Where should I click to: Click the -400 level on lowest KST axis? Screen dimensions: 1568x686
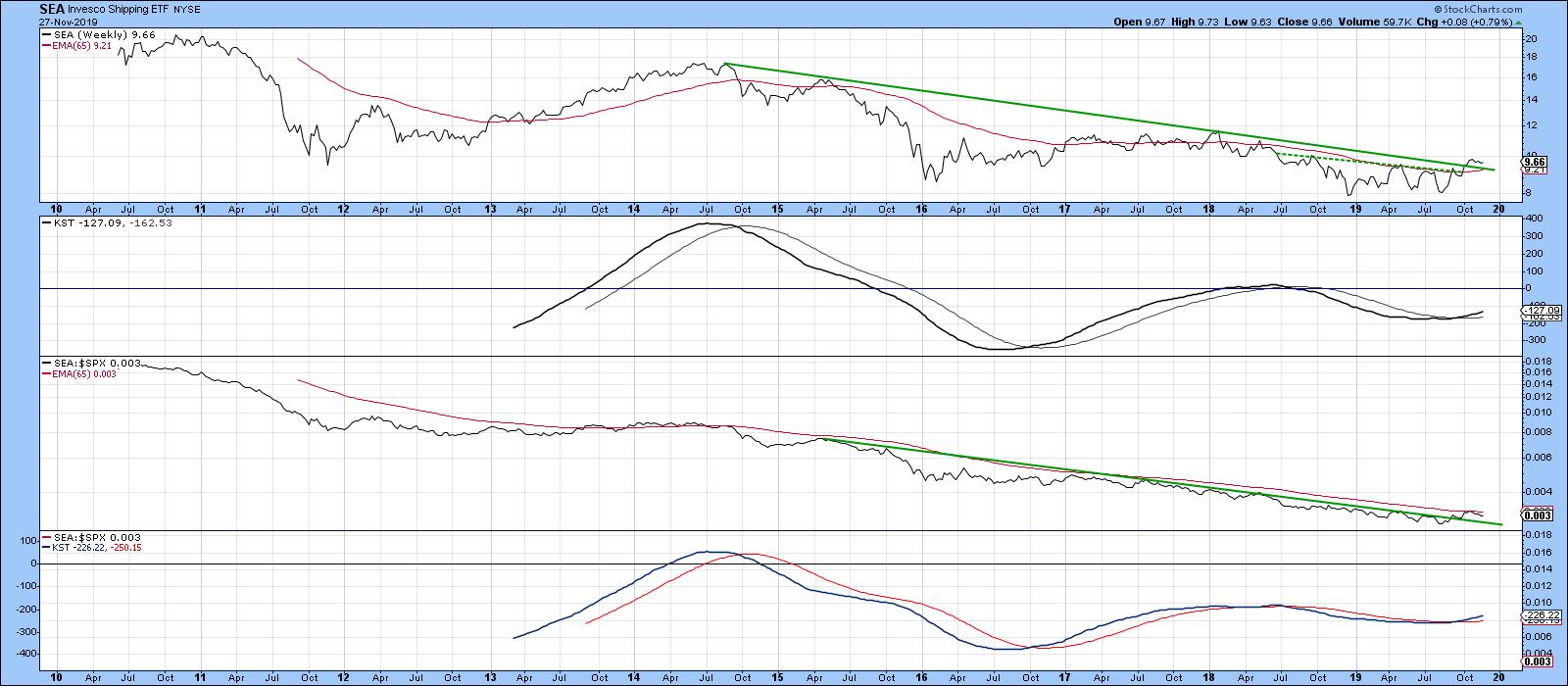[x=27, y=653]
